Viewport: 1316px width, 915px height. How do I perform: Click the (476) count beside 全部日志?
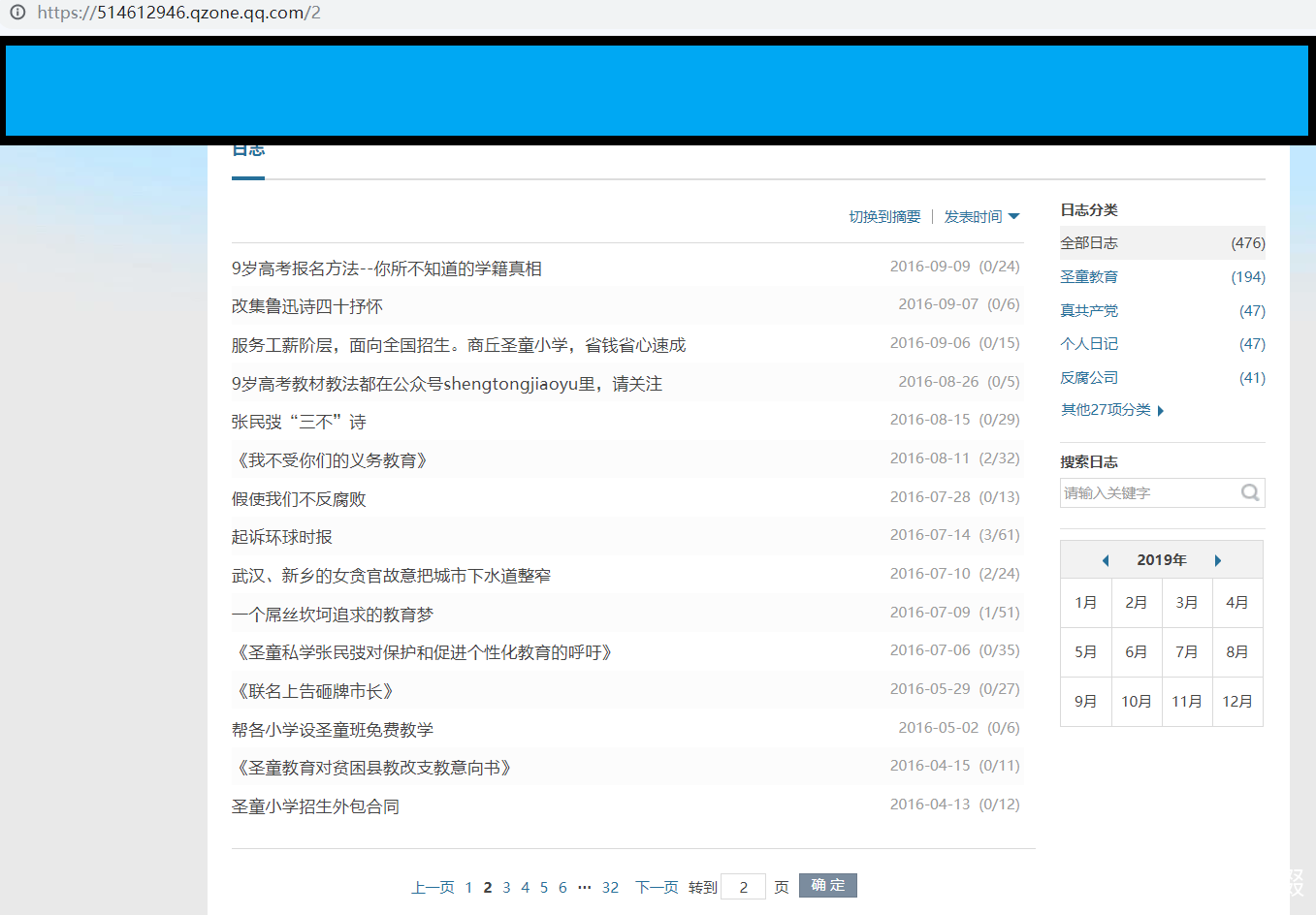pyautogui.click(x=1248, y=243)
